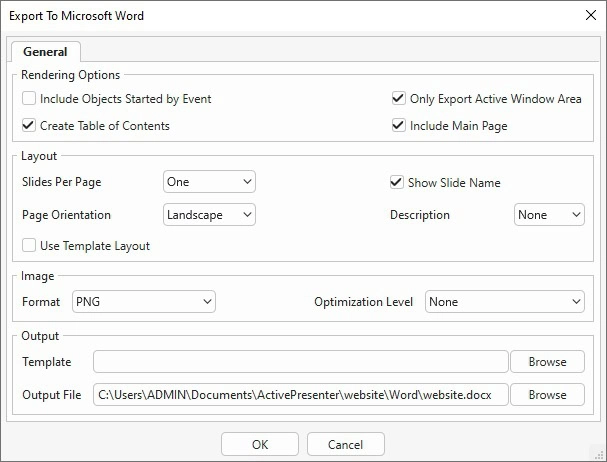
Task: Click Browse next to Template field
Action: 547,362
